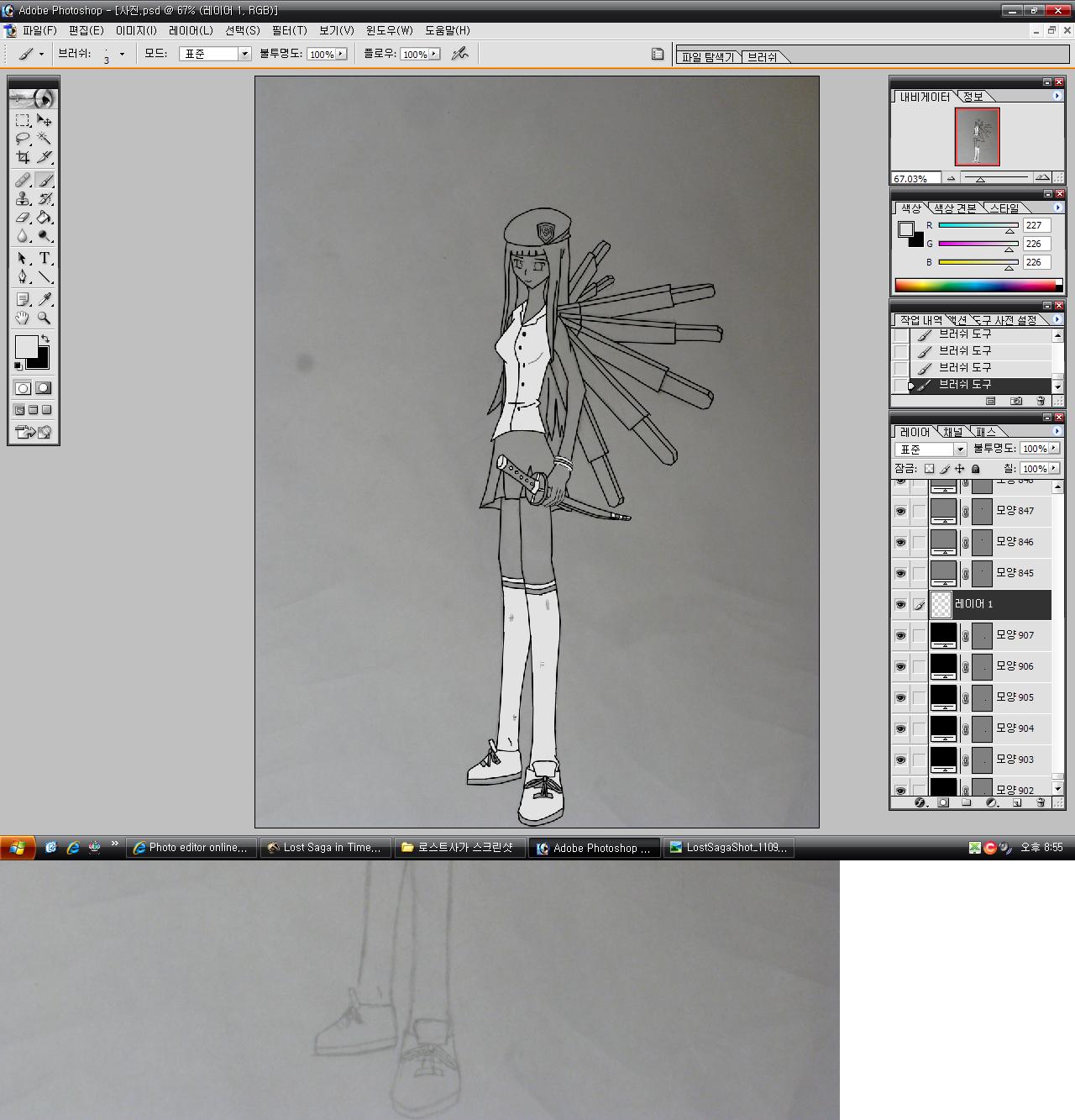
Task: Add a layer style from Layers panel
Action: (920, 802)
